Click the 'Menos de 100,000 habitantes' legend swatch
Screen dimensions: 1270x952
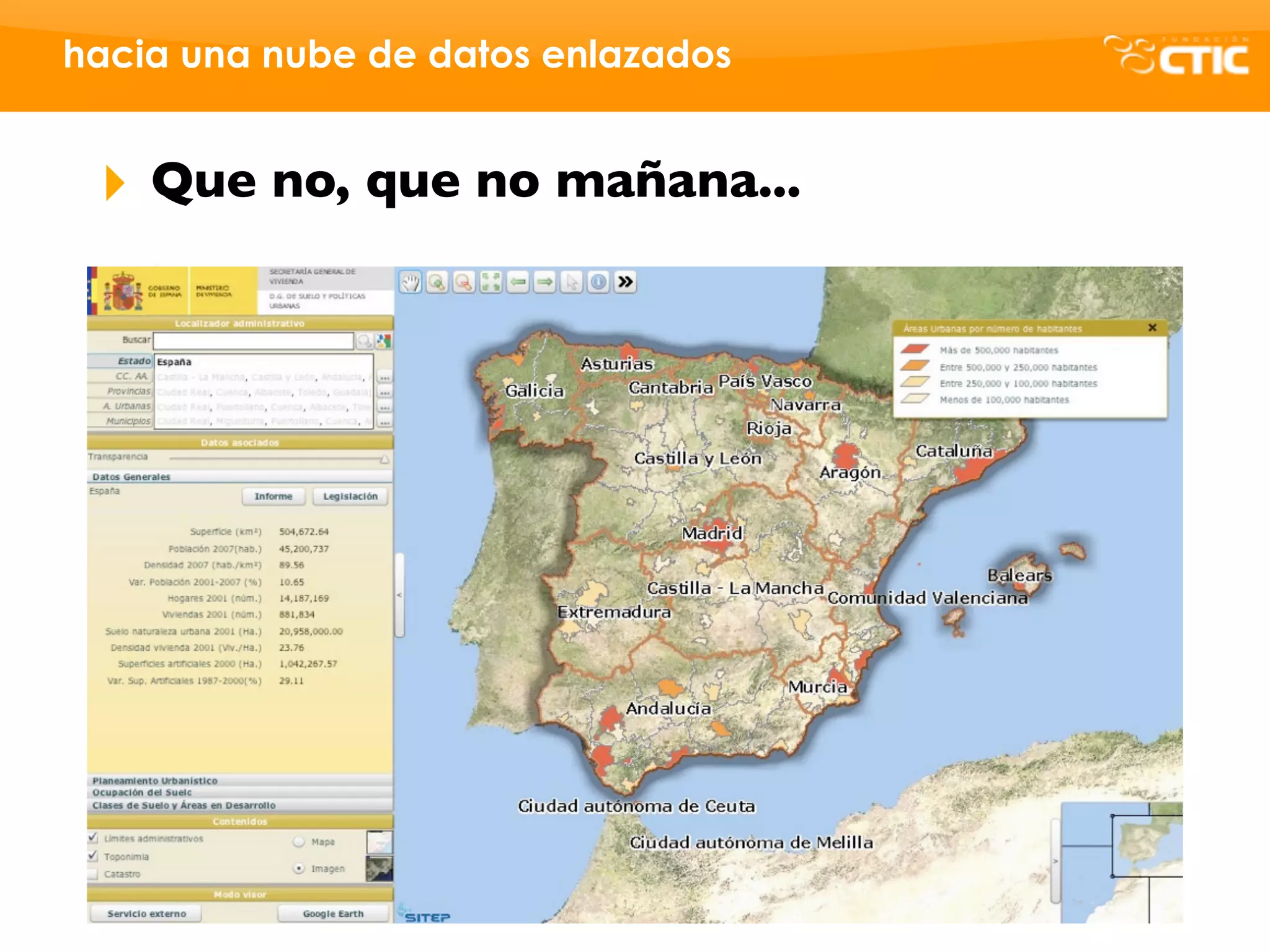click(915, 399)
